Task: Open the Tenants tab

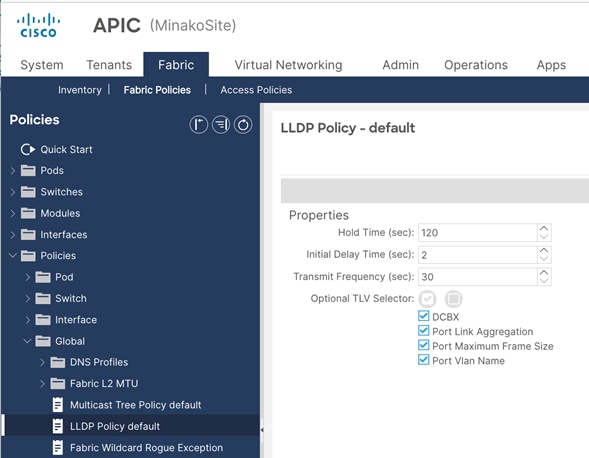Action: (109, 65)
